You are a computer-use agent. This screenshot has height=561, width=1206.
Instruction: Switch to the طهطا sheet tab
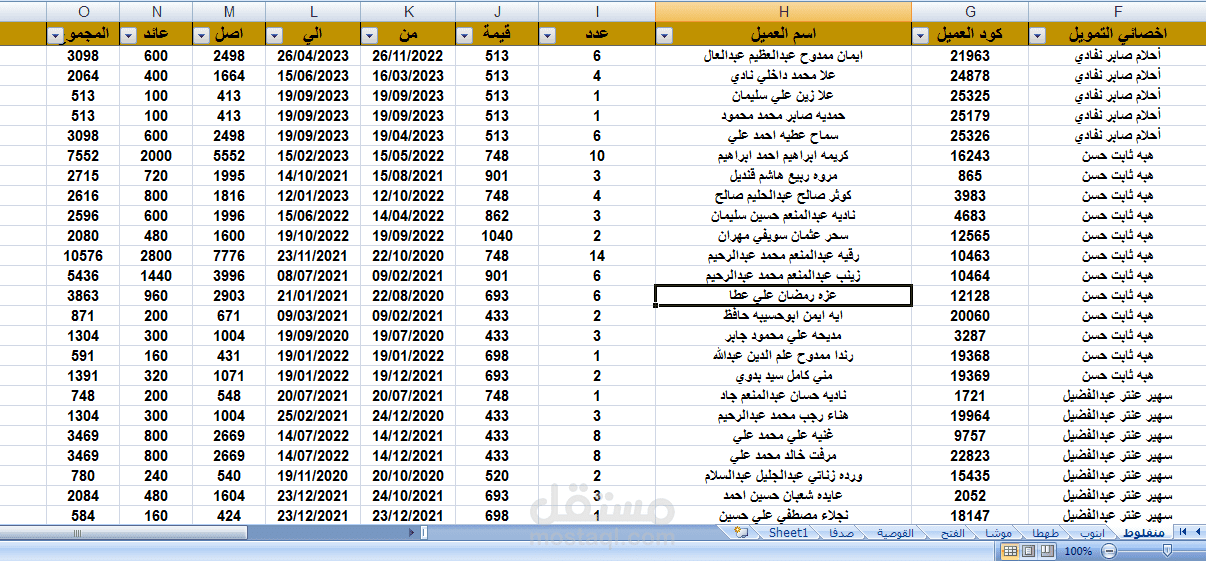[x=1046, y=533]
